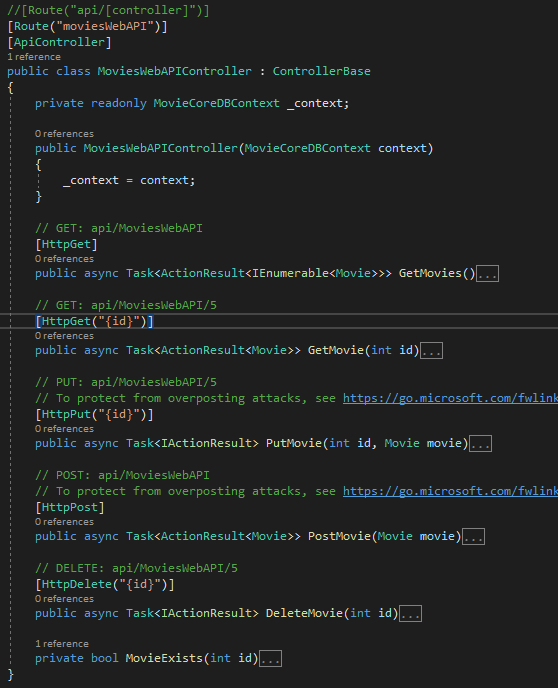Image resolution: width=558 pixels, height=688 pixels.
Task: Click the MoviesWebAPIController class name
Action: (175, 71)
